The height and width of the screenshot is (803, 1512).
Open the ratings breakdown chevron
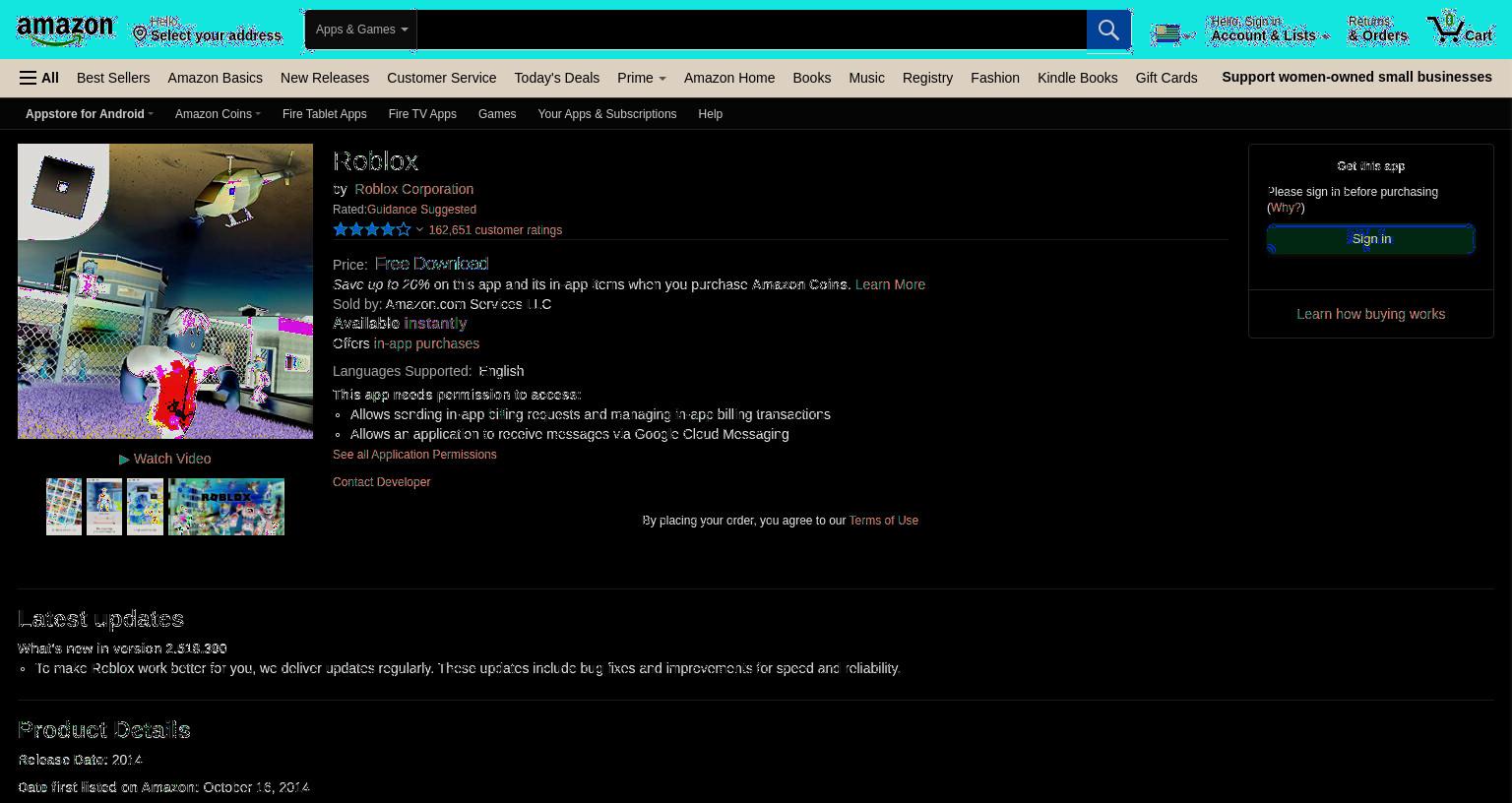pos(419,230)
